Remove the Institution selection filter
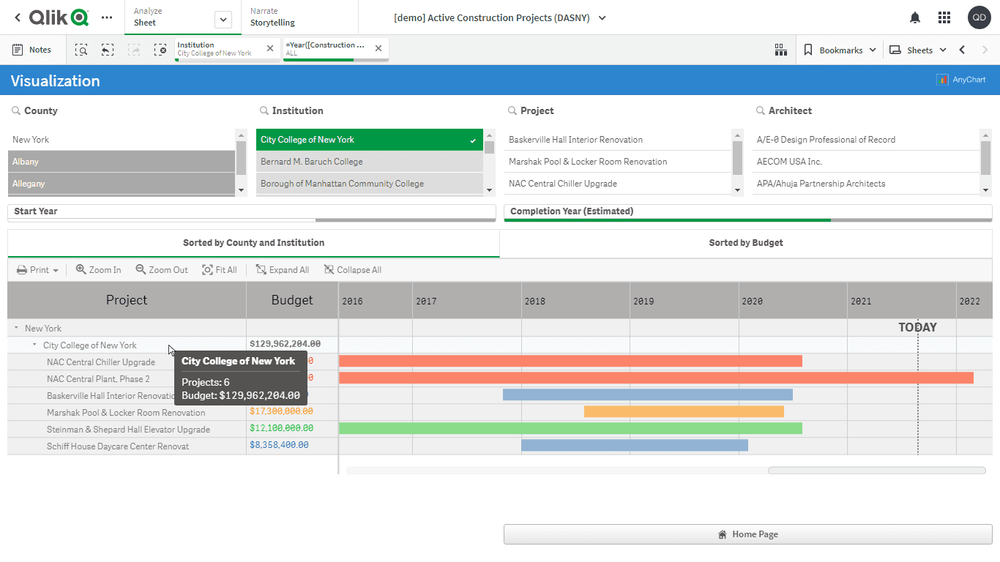 tap(270, 48)
